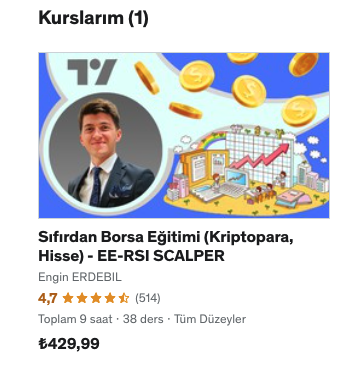Click the half-filled fifth rating star
The width and height of the screenshot is (364, 373).
pyautogui.click(x=124, y=298)
